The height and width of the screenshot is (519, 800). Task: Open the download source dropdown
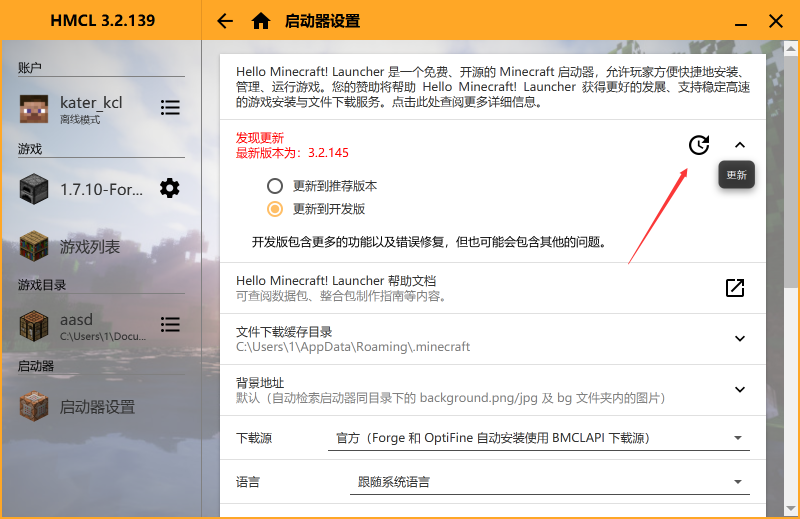[x=538, y=438]
